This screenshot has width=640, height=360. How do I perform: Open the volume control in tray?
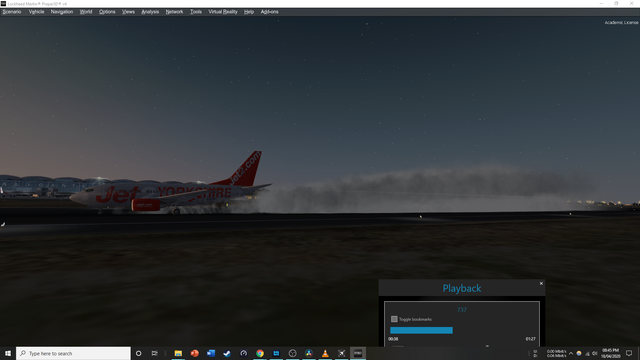pyautogui.click(x=595, y=353)
